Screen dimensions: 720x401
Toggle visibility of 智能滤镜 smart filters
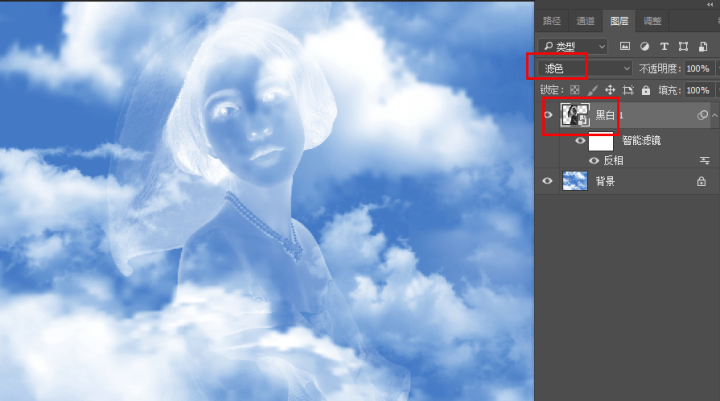[580, 141]
